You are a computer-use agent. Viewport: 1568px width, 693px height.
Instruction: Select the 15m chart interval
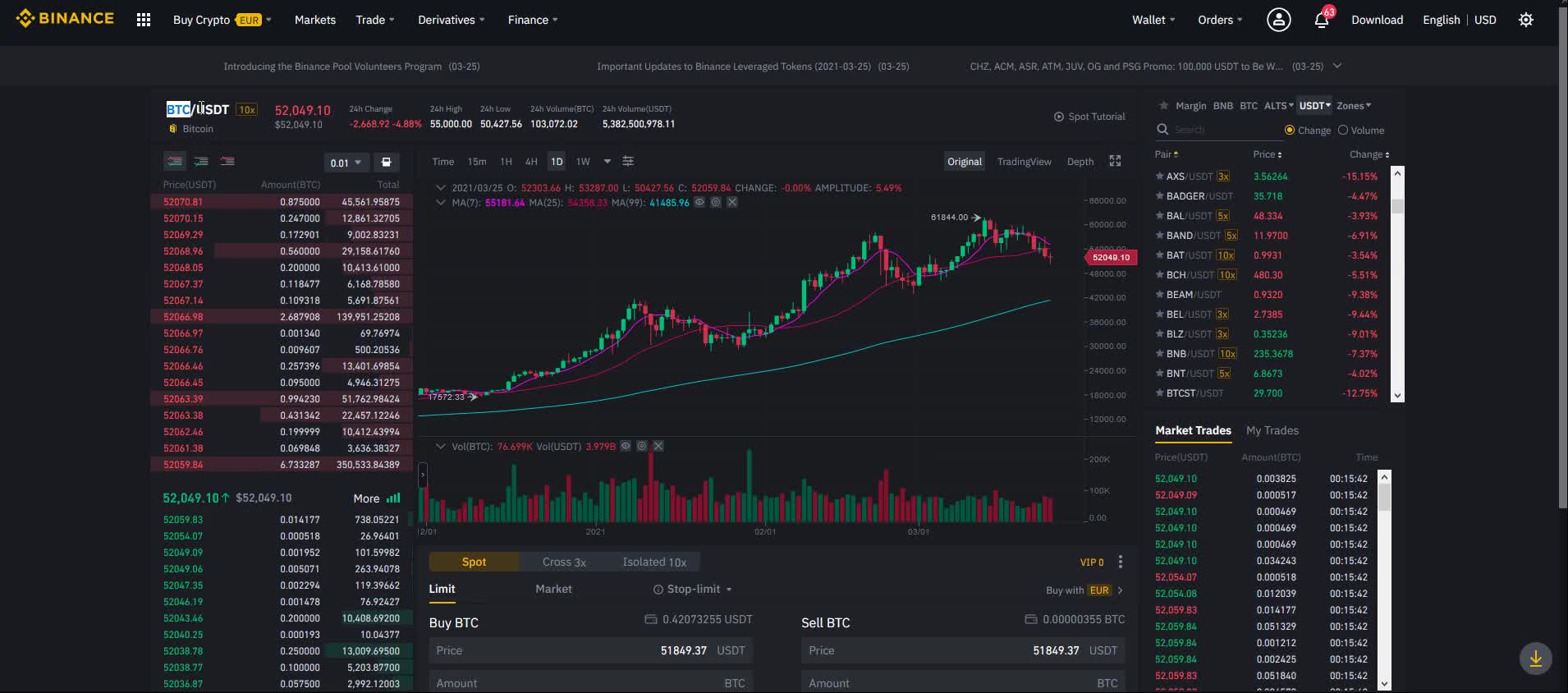477,161
